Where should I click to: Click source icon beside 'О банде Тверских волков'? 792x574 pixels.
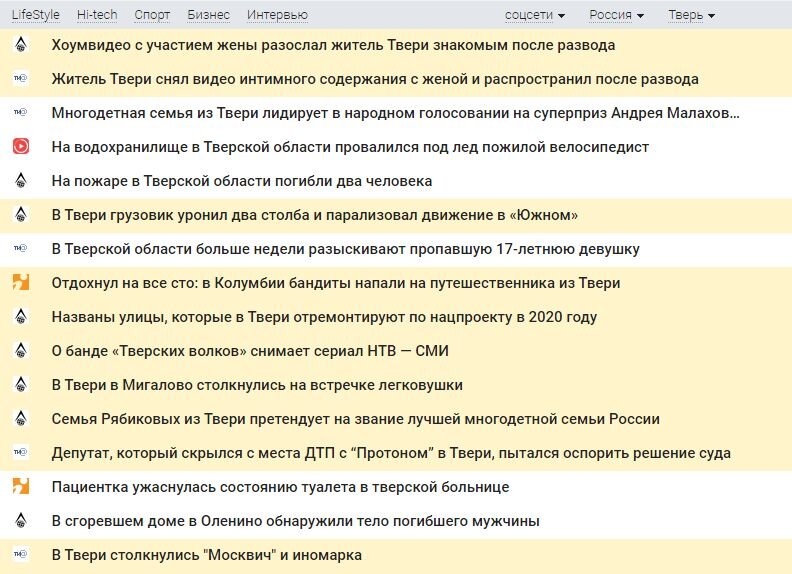coord(21,350)
